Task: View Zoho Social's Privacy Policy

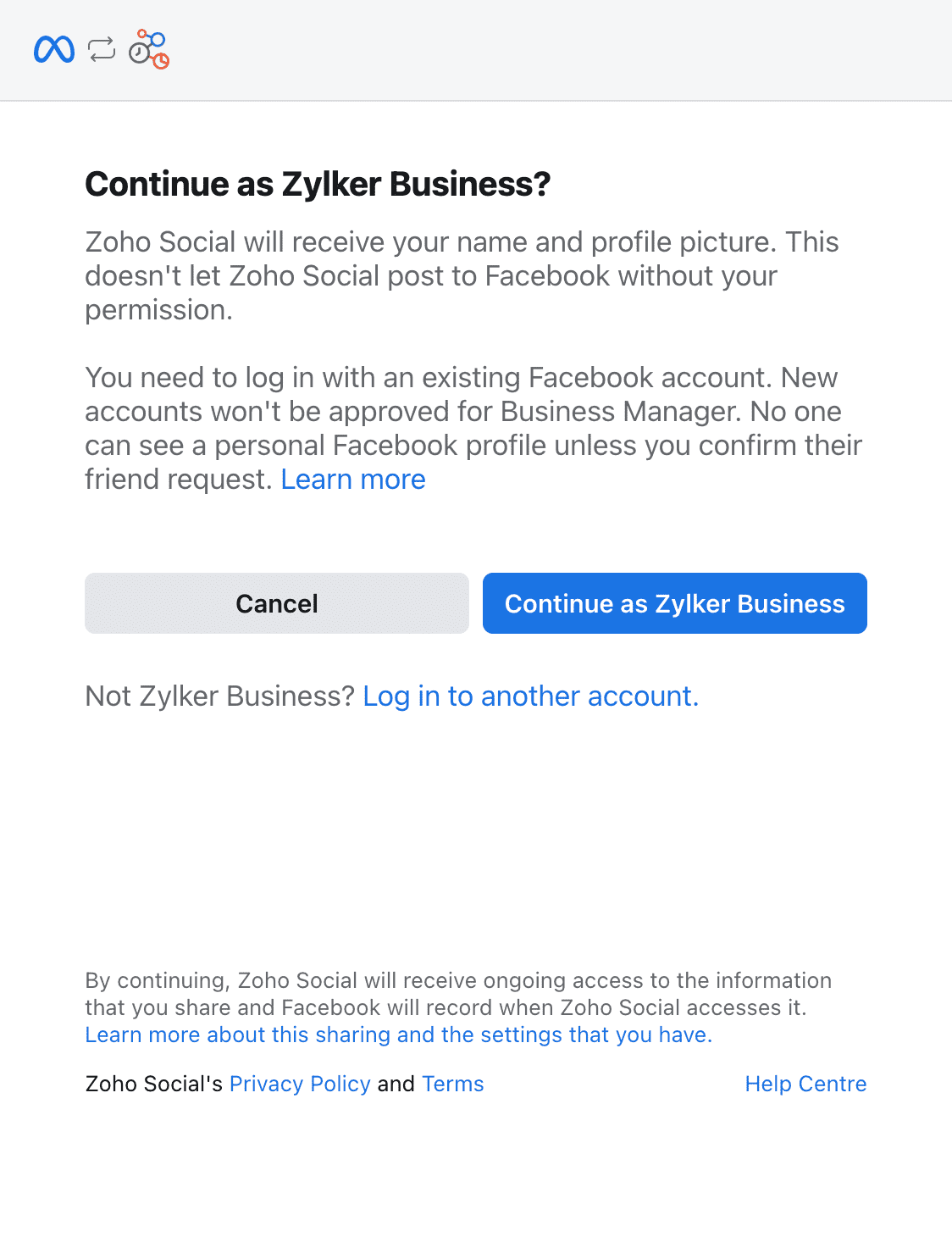Action: pos(300,1084)
